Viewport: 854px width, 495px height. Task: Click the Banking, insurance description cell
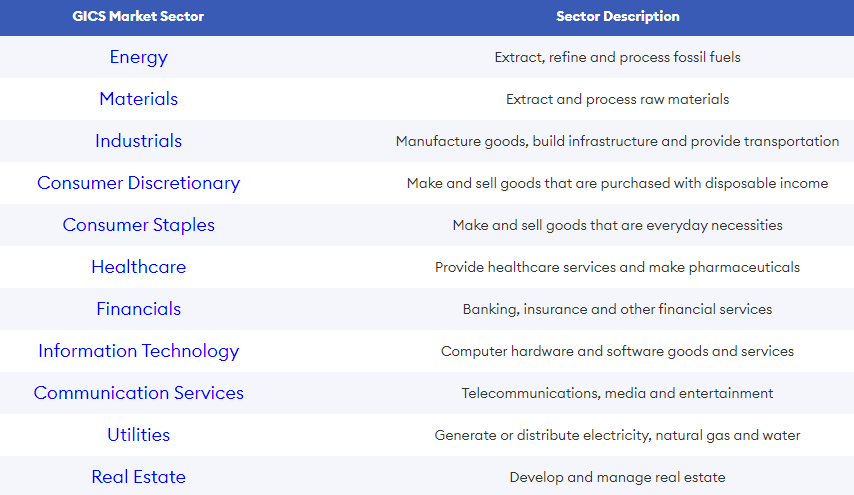(x=618, y=309)
